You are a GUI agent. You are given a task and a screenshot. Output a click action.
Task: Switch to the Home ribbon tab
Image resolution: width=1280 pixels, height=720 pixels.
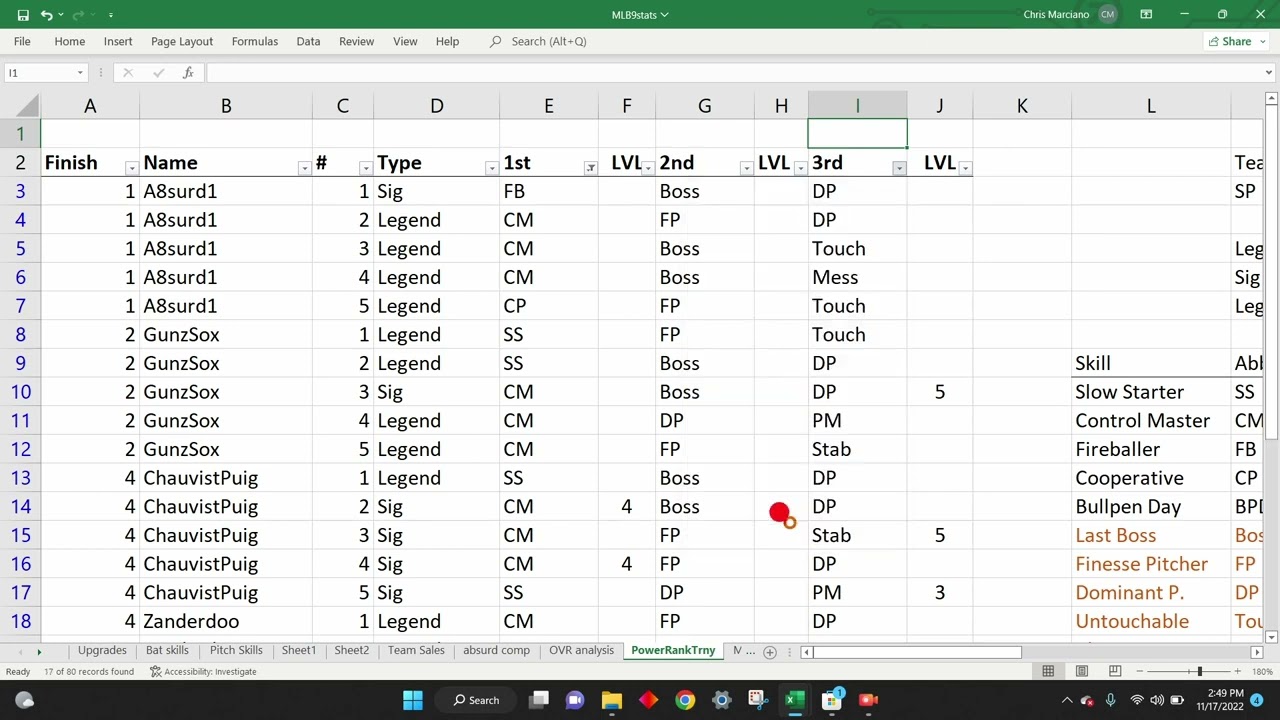tap(69, 42)
